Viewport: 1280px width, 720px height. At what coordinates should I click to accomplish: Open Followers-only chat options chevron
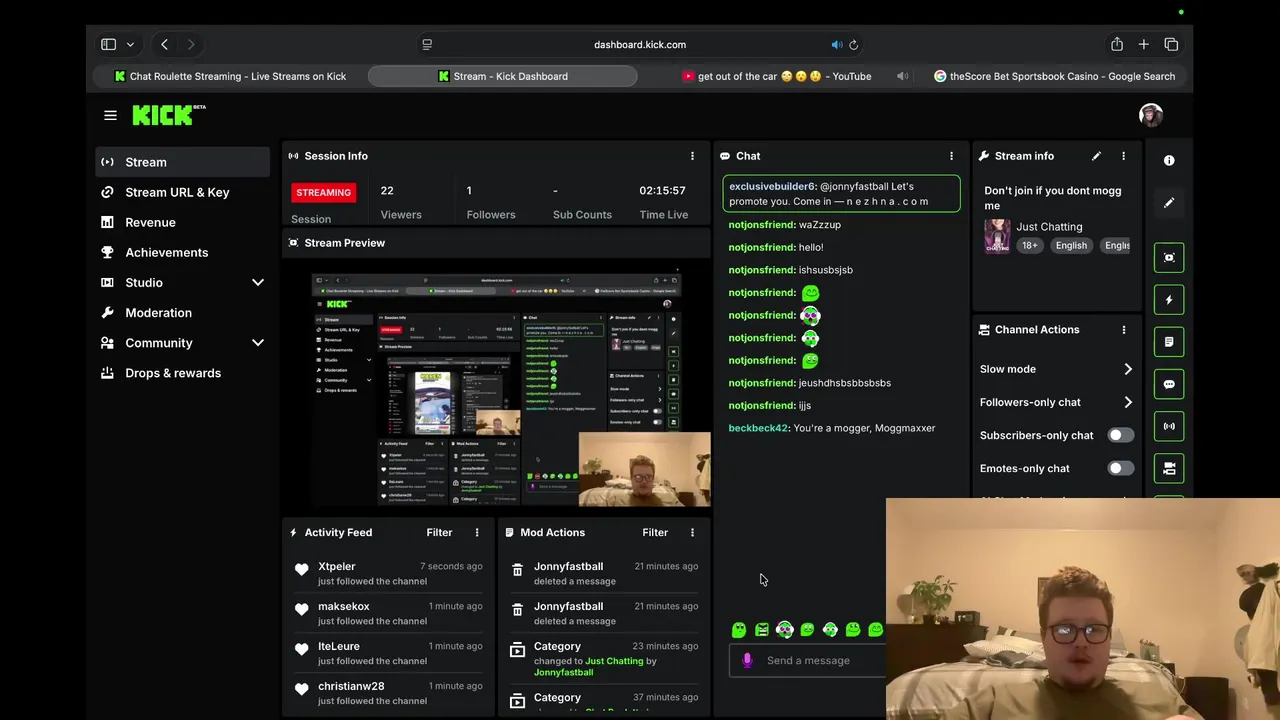coord(1128,402)
